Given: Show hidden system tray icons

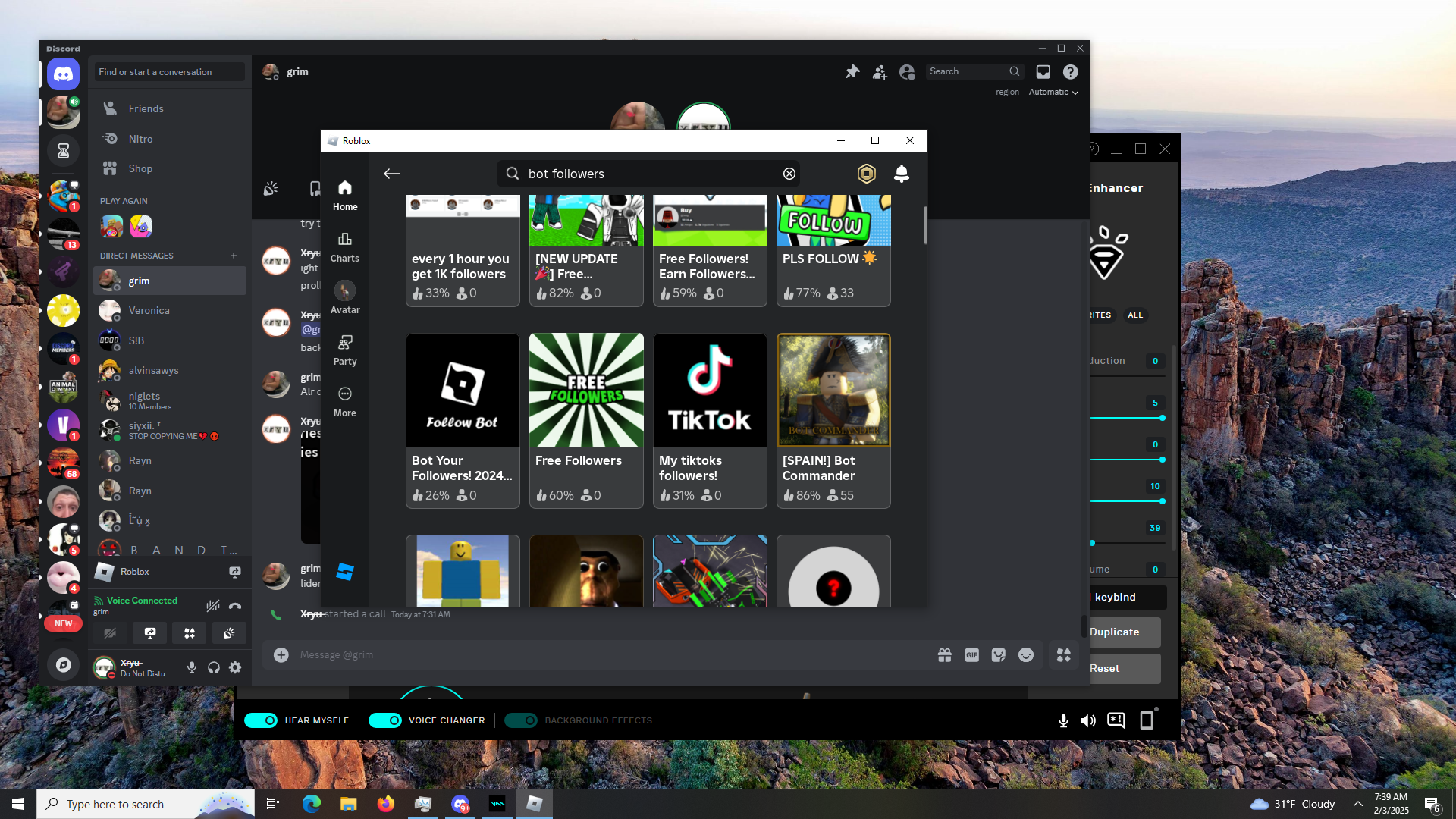Looking at the screenshot, I should pyautogui.click(x=1357, y=804).
